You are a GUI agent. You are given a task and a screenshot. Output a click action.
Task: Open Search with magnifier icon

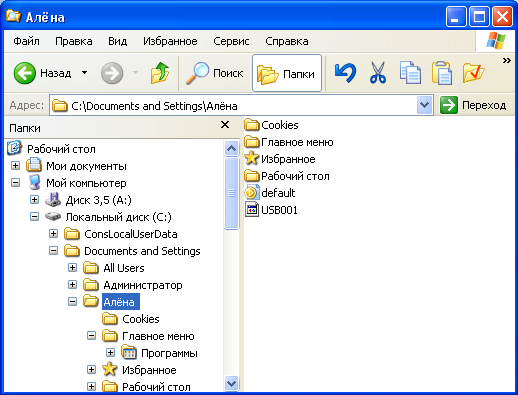[214, 73]
